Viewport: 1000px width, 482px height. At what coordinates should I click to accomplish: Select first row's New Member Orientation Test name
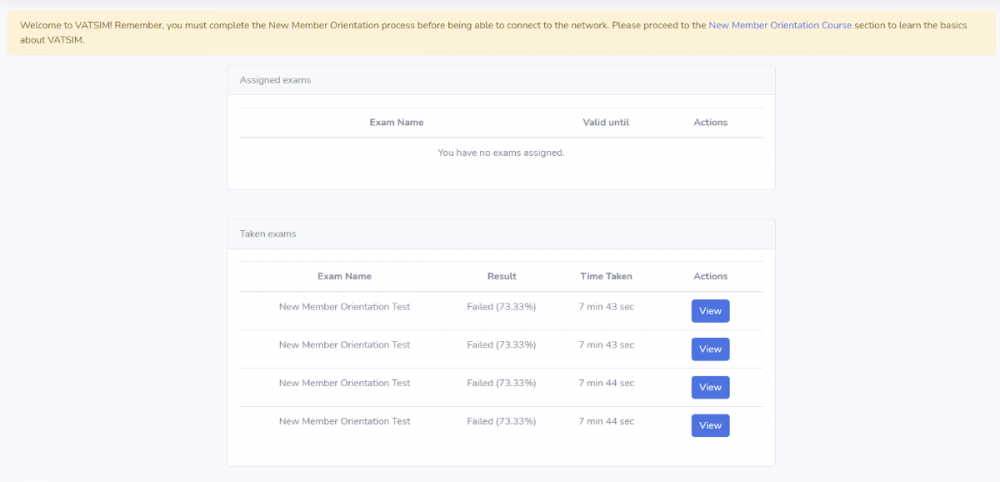(x=344, y=307)
